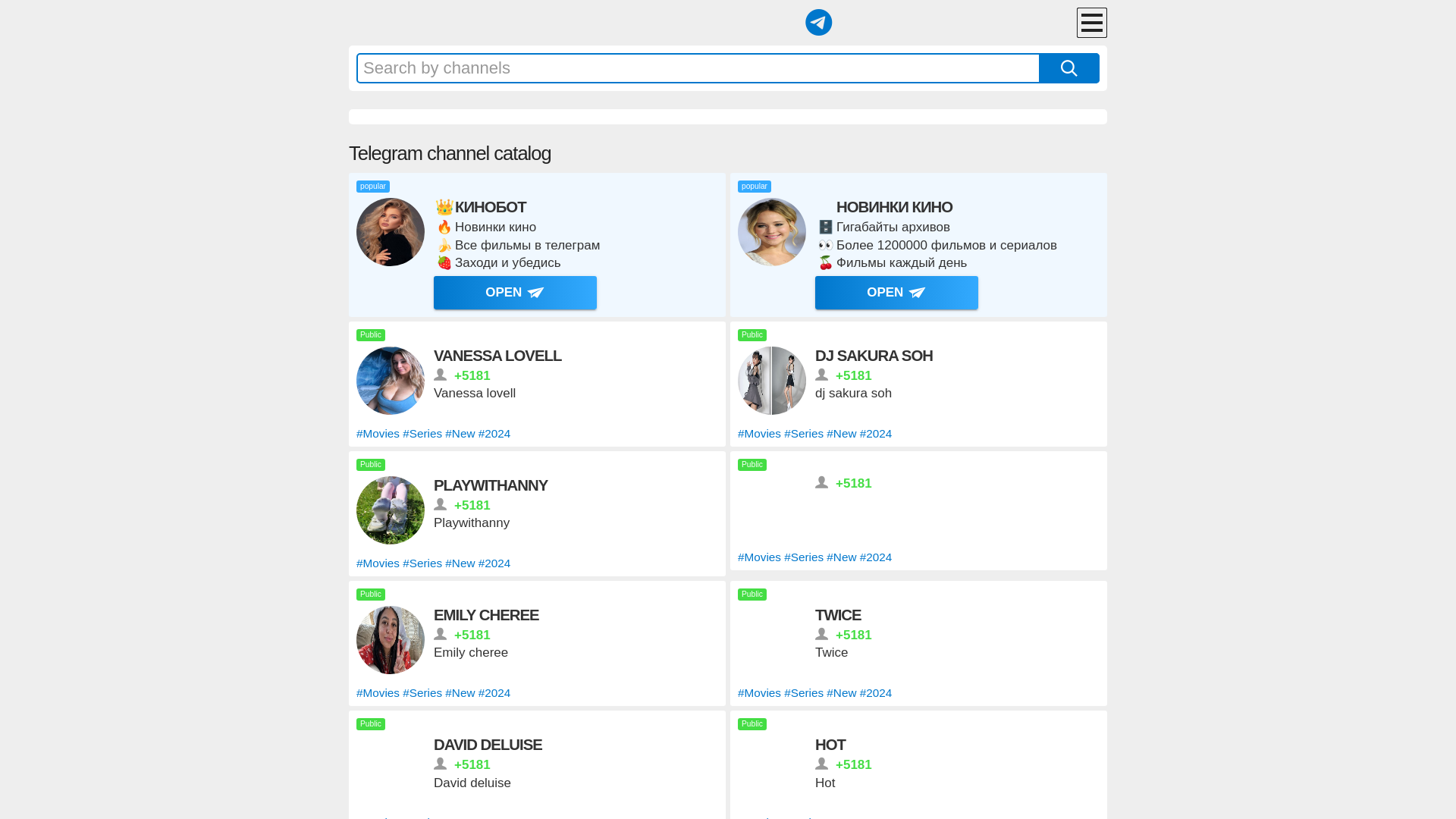The width and height of the screenshot is (1456, 819).
Task: Click #2024 tag under Playwithanny
Action: point(494,563)
